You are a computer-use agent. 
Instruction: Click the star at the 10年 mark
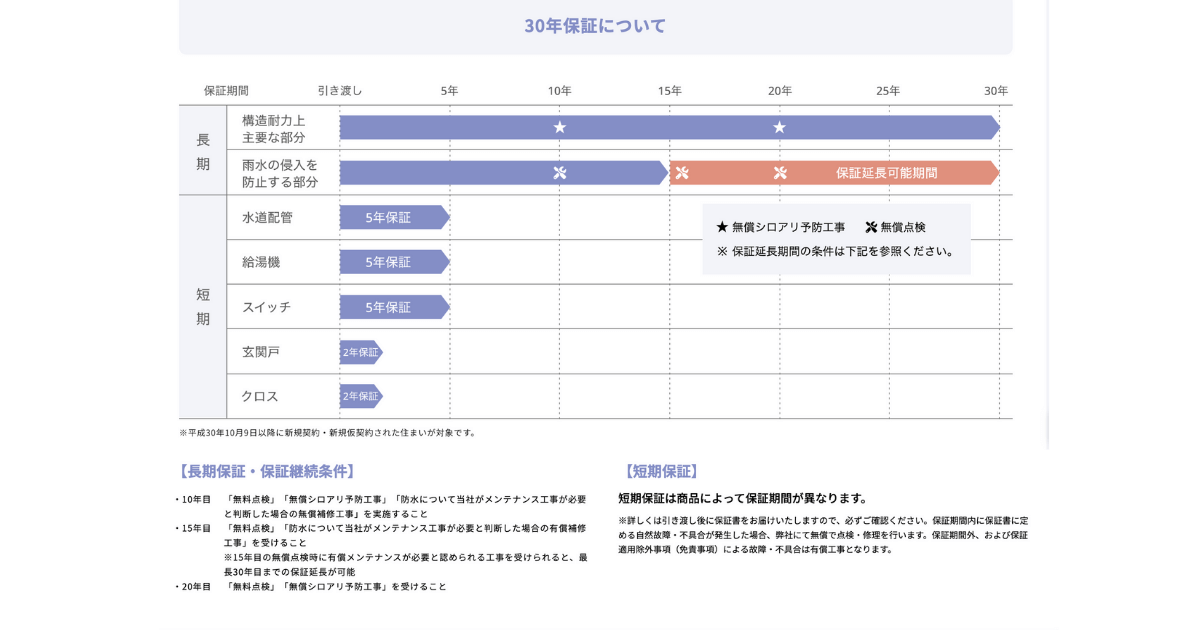coord(560,127)
